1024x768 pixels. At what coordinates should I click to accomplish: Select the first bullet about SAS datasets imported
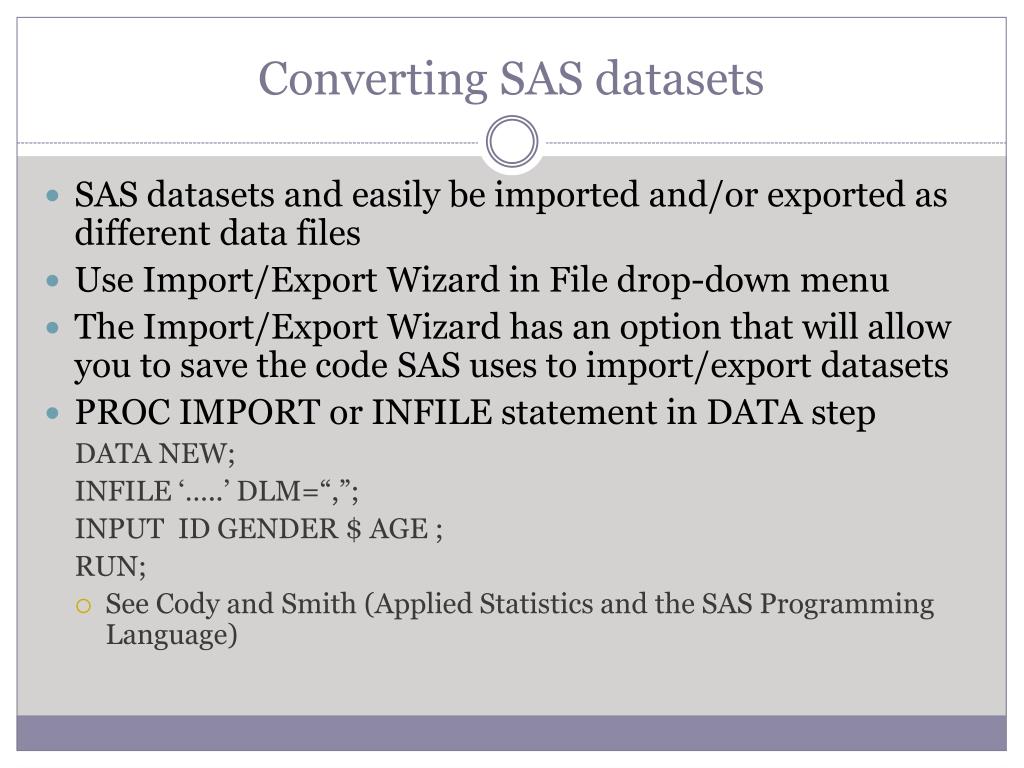(511, 214)
